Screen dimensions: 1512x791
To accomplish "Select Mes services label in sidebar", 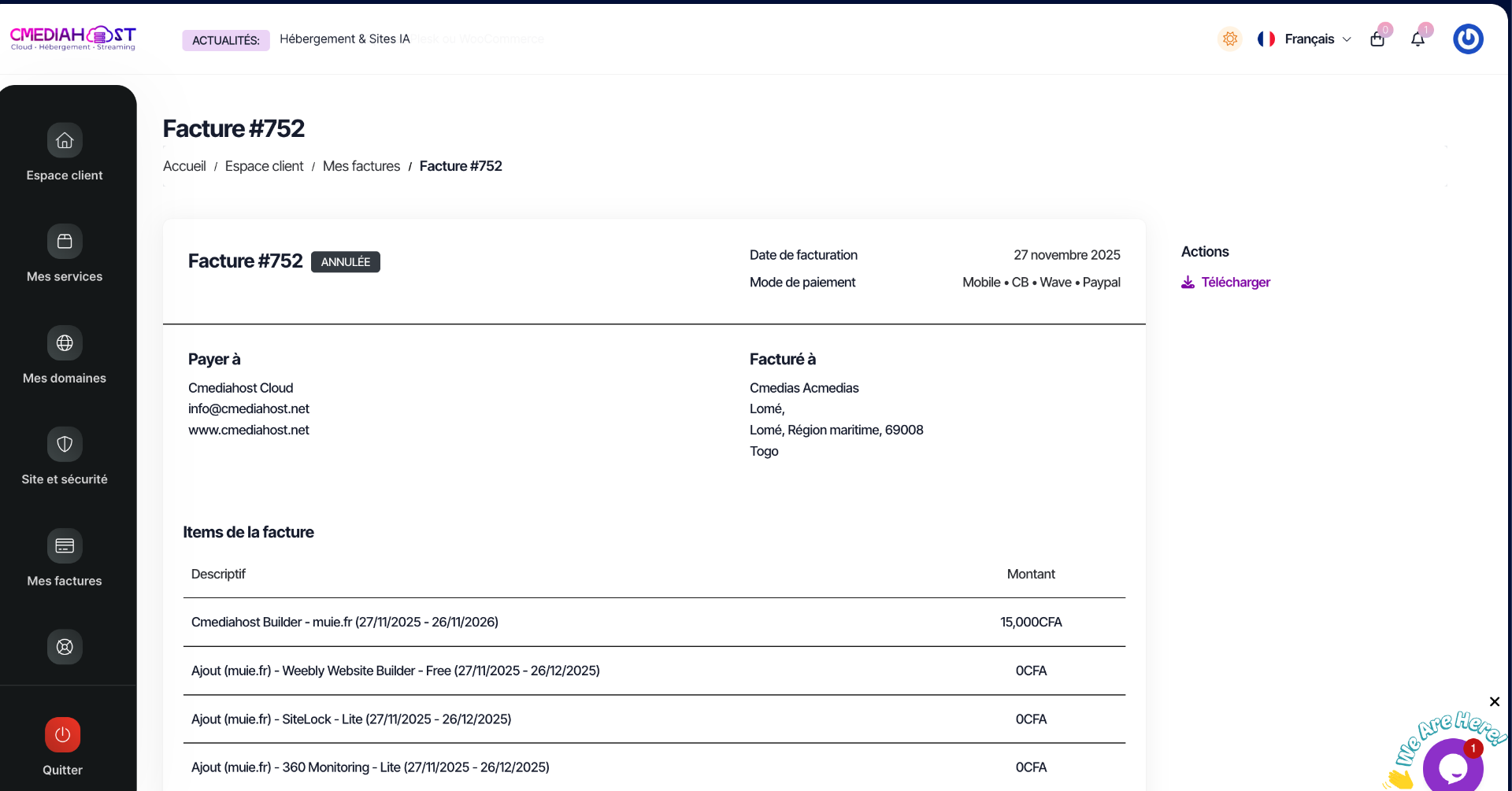I will (65, 277).
